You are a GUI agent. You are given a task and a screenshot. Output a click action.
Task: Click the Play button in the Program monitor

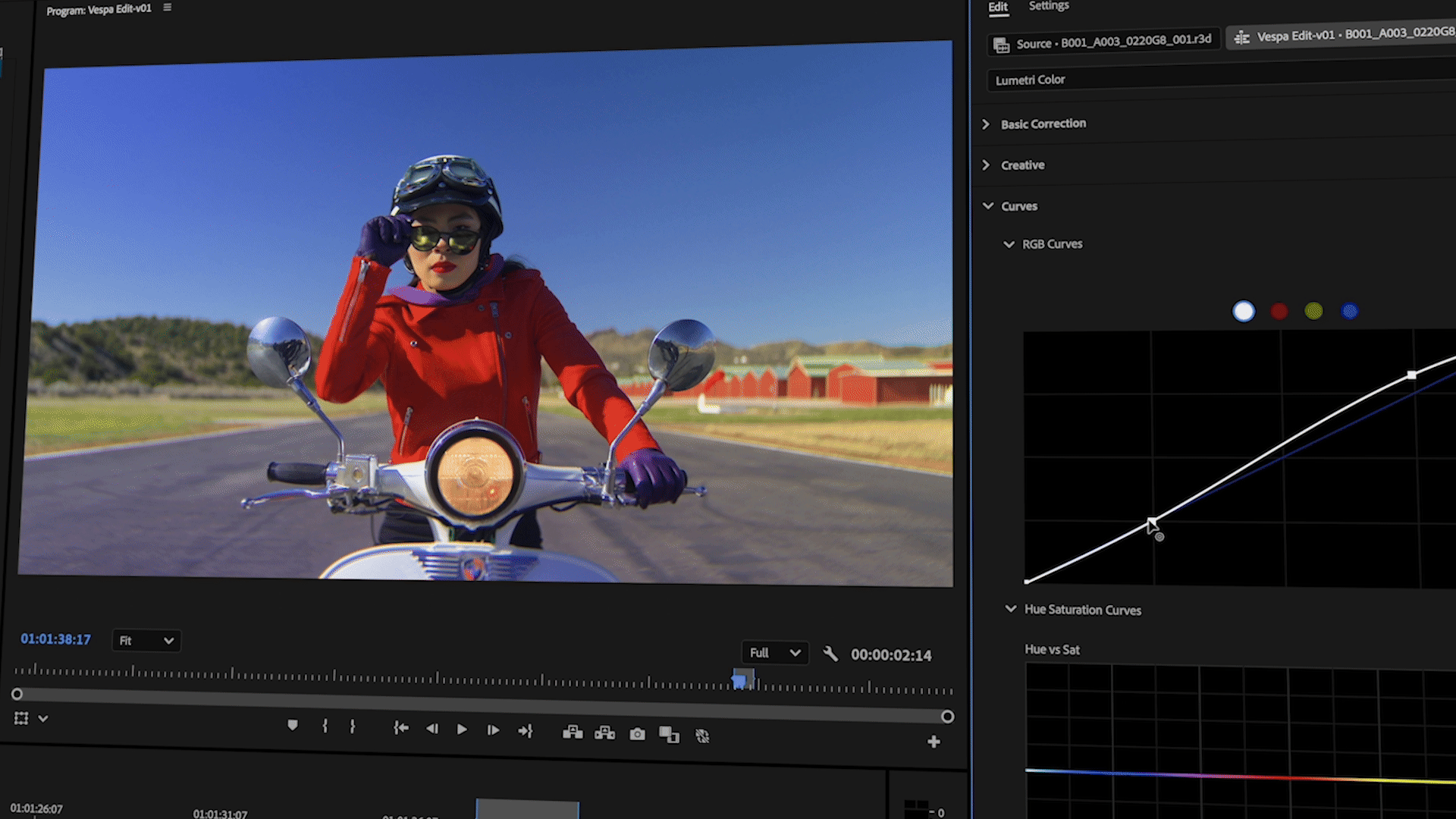[x=463, y=729]
